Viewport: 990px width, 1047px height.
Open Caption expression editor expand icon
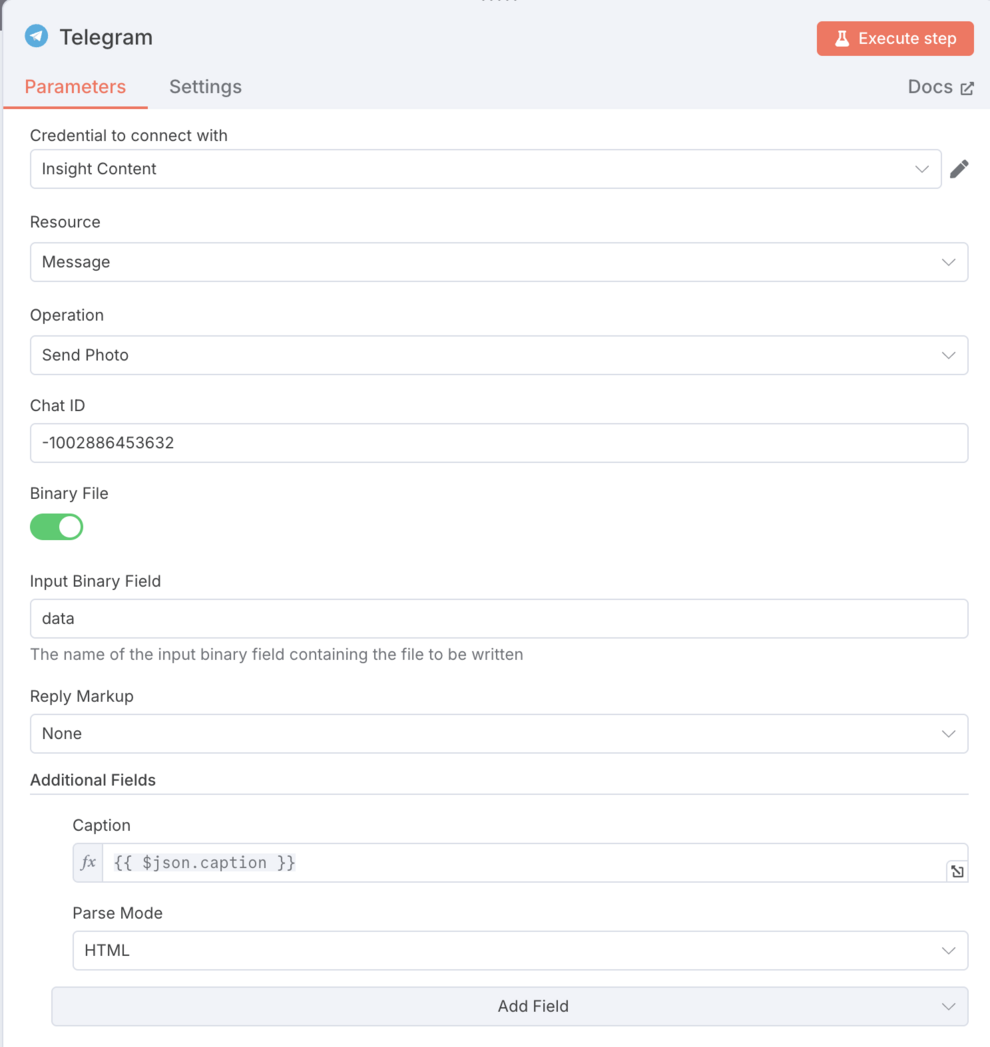coord(957,871)
